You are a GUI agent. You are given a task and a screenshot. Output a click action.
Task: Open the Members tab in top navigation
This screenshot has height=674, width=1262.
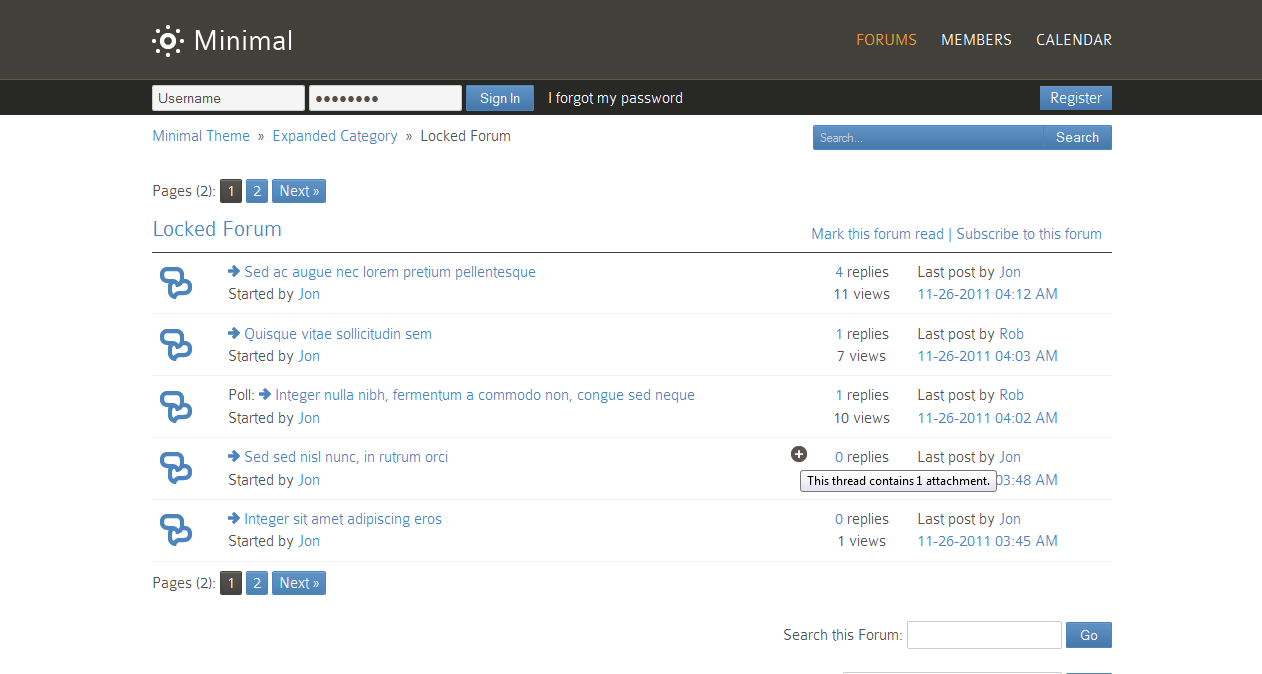point(976,40)
